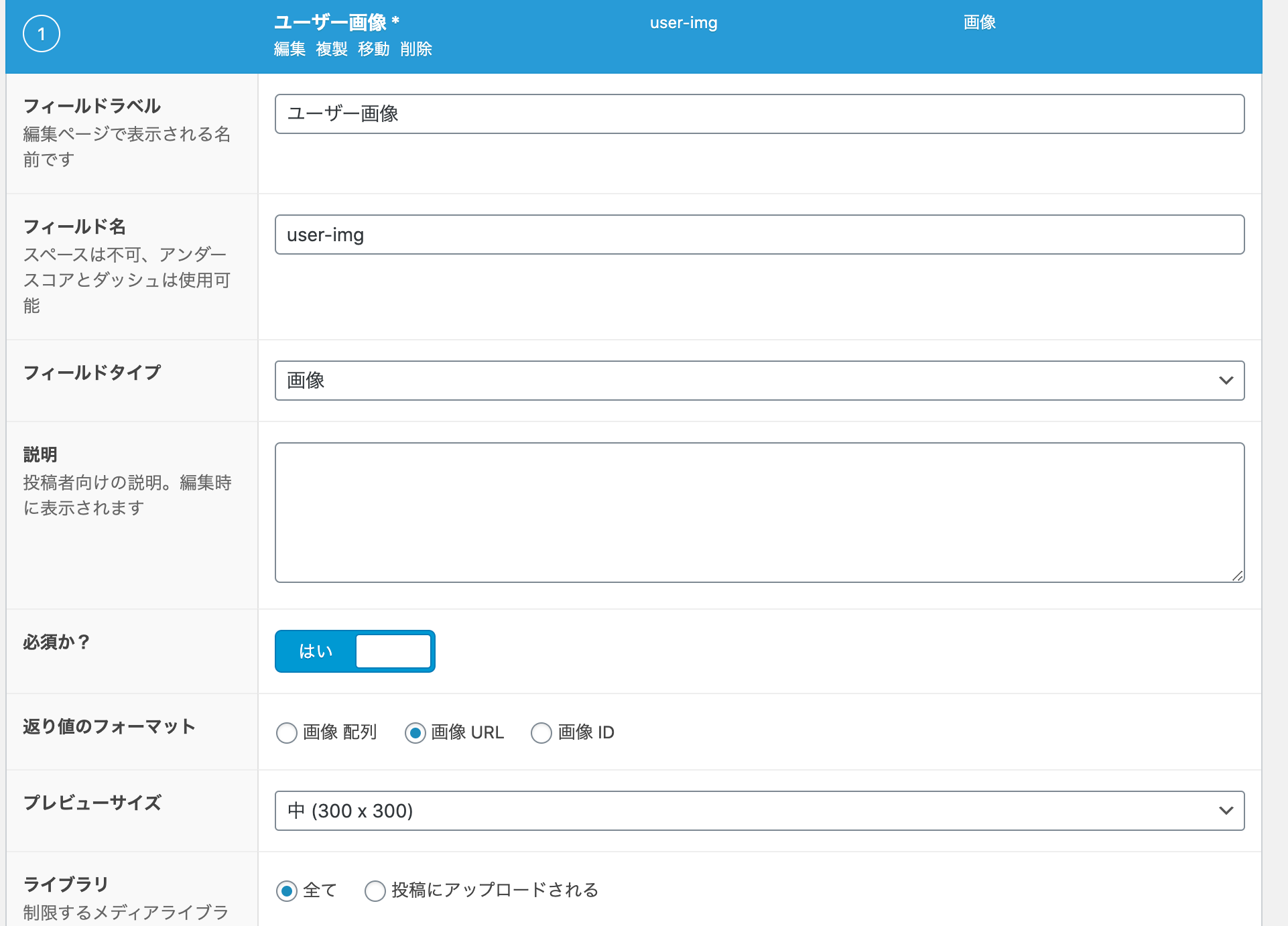Toggle the 必須か？ required switch
1288x926 pixels.
[355, 651]
